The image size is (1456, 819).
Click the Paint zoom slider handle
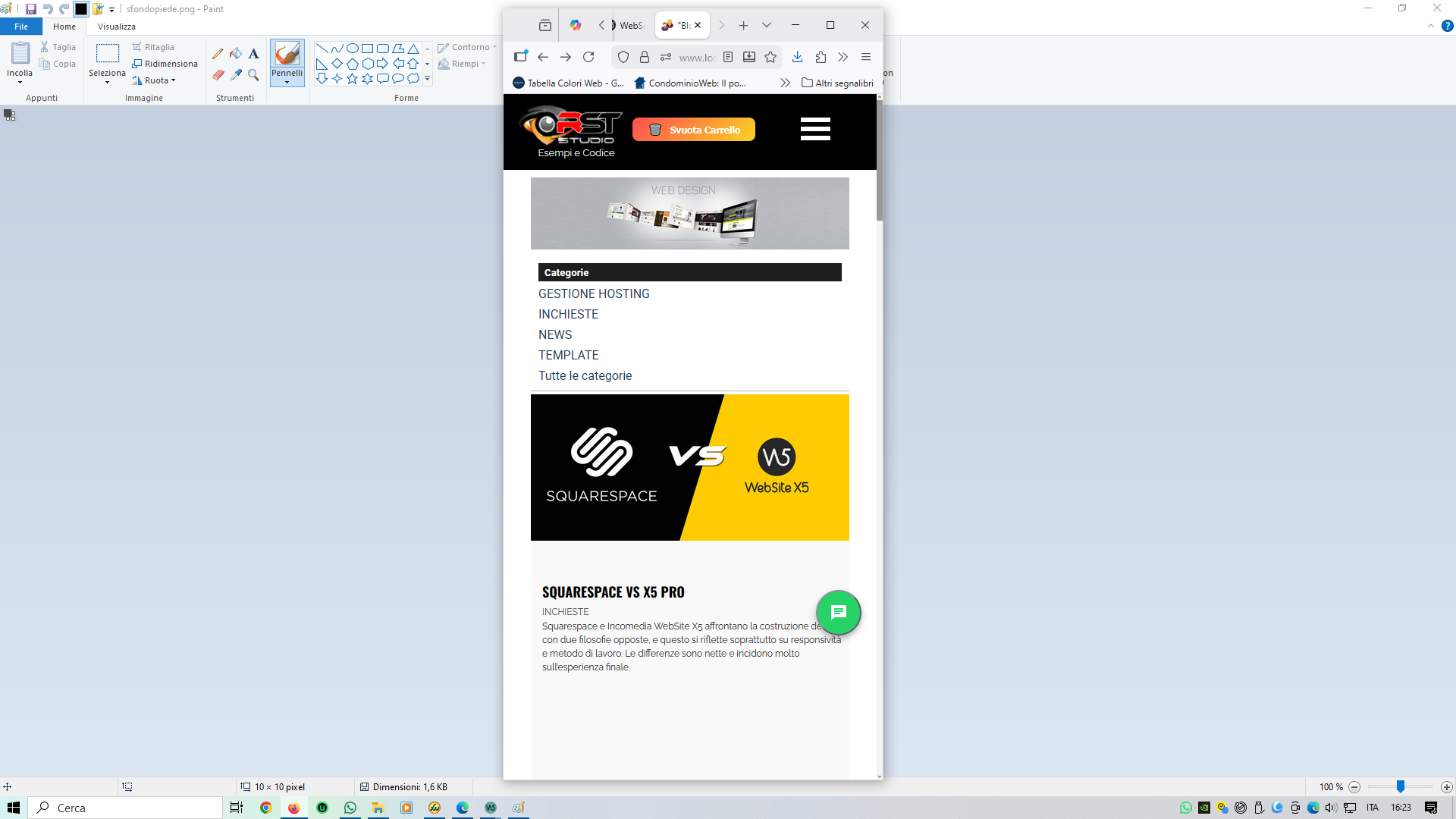click(x=1401, y=787)
